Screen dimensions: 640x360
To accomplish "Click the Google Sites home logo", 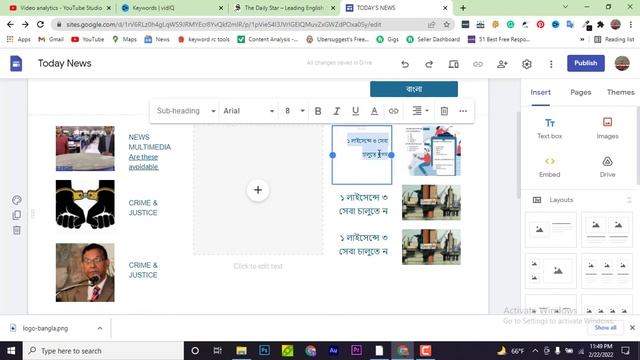I will coord(16,64).
